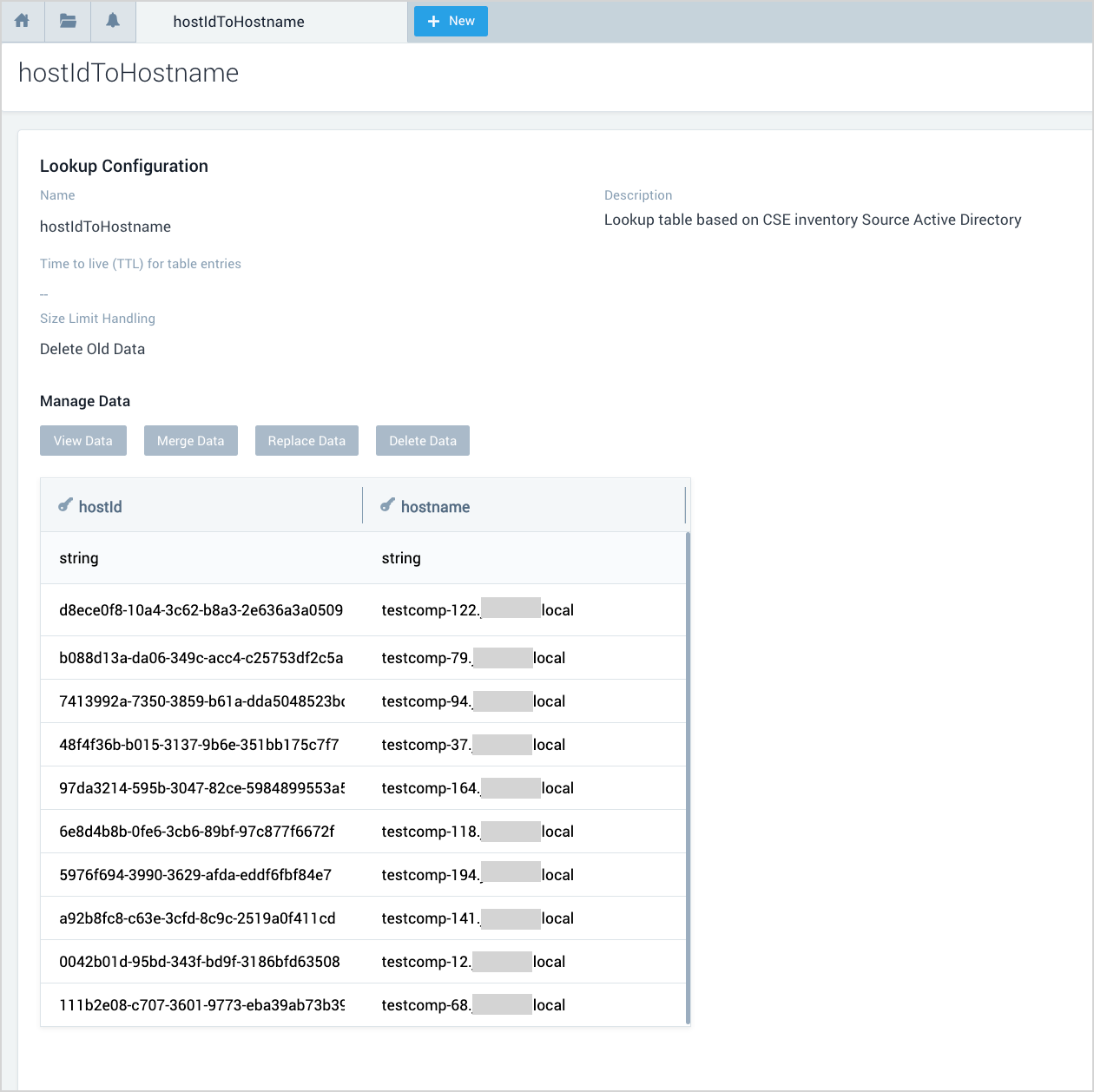The image size is (1094, 1092).
Task: Click the plus icon on New button
Action: [x=434, y=22]
